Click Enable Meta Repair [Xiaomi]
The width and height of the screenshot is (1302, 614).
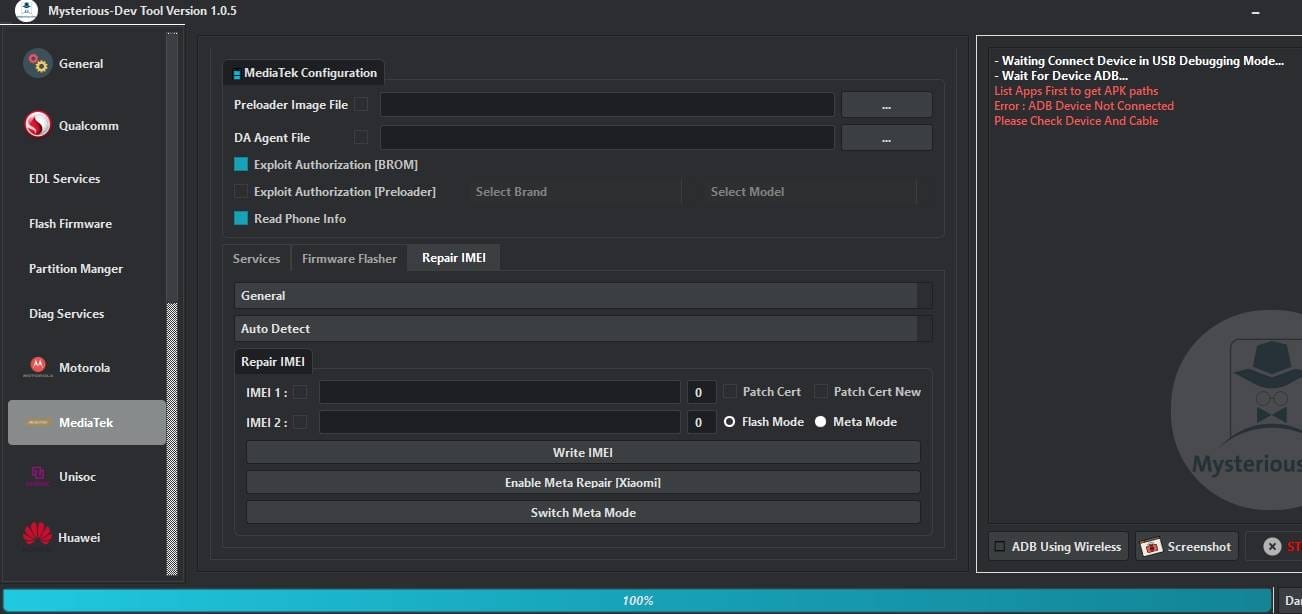click(583, 482)
